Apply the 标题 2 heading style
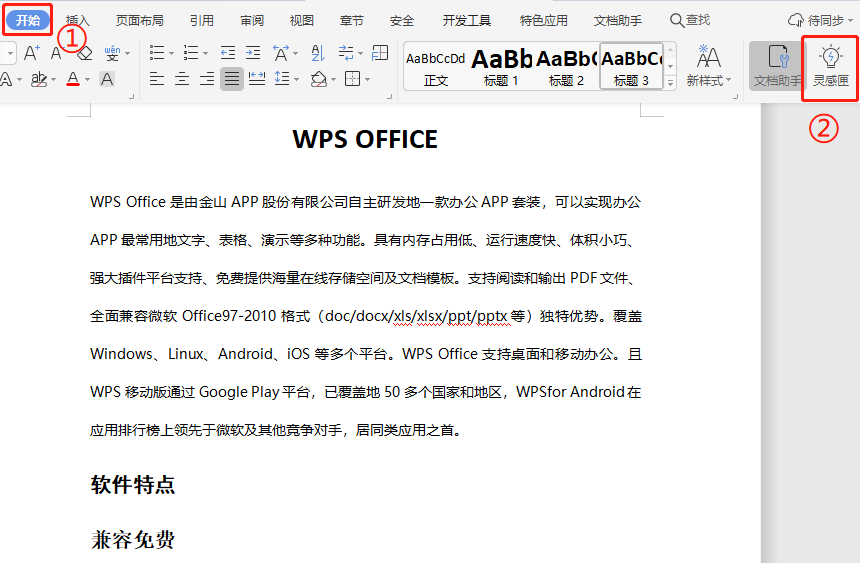Viewport: 860px width, 563px height. pyautogui.click(x=567, y=66)
